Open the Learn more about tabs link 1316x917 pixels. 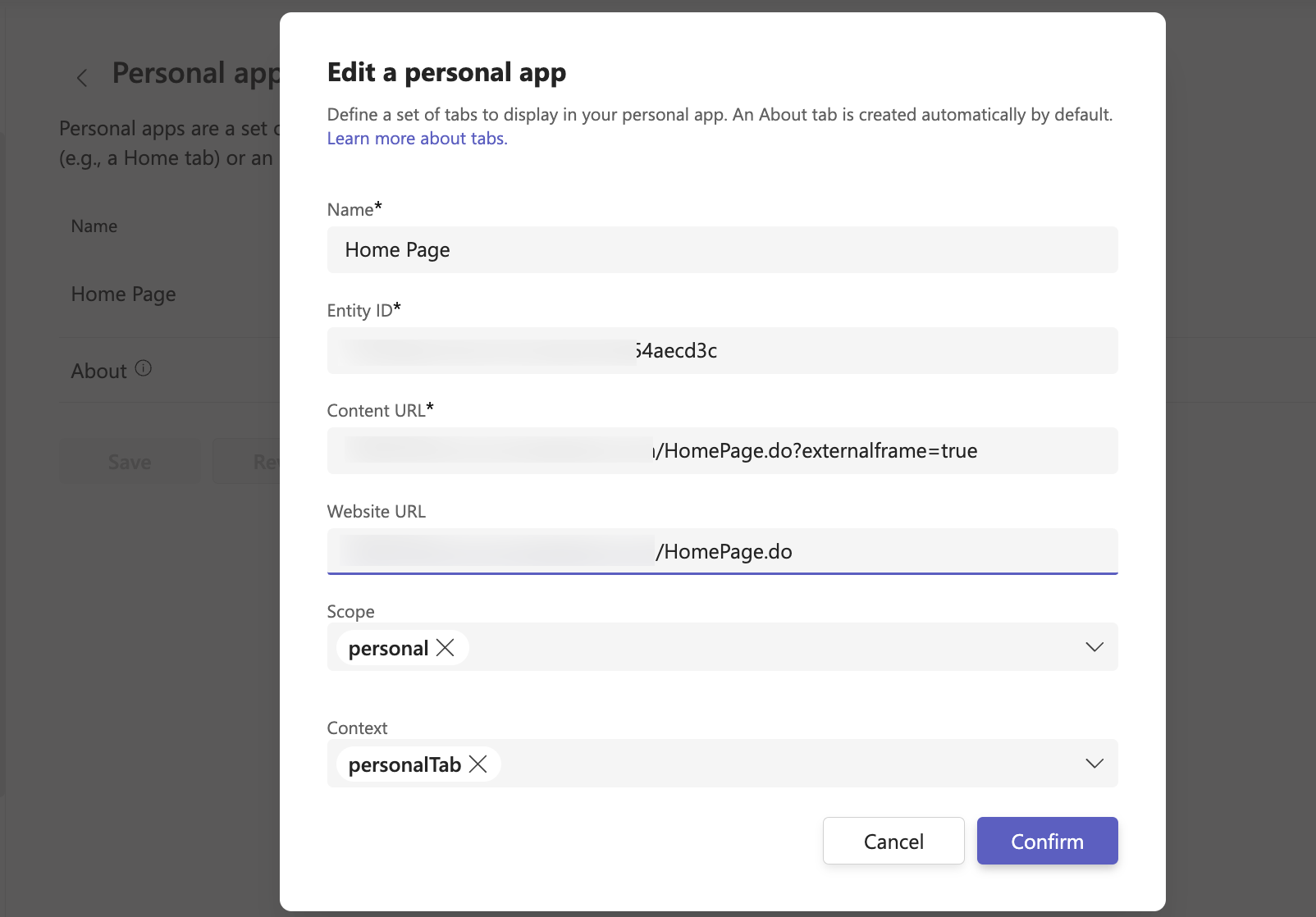tap(417, 139)
